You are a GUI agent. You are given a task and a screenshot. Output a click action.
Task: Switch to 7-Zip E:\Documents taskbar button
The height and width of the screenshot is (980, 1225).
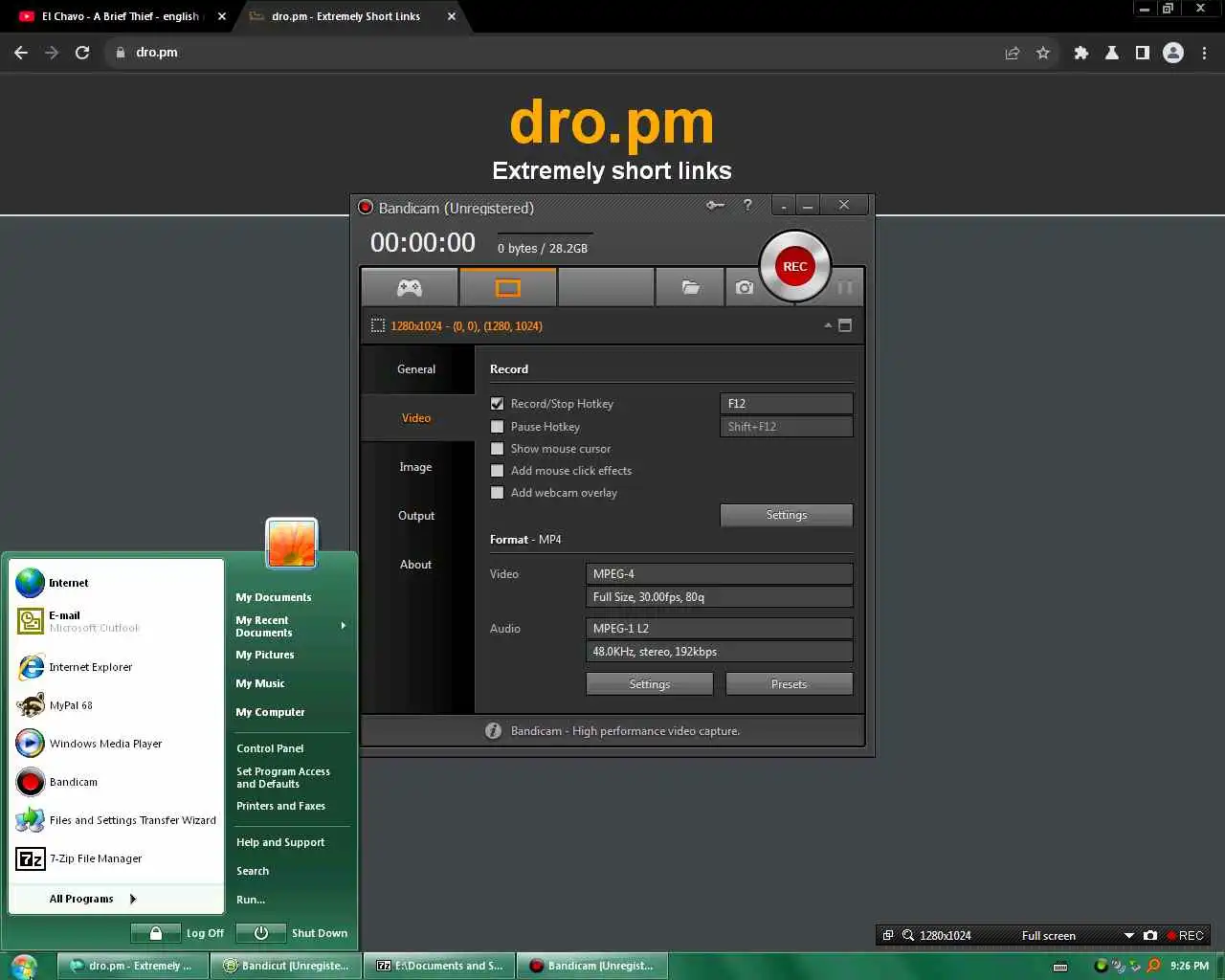pos(440,966)
